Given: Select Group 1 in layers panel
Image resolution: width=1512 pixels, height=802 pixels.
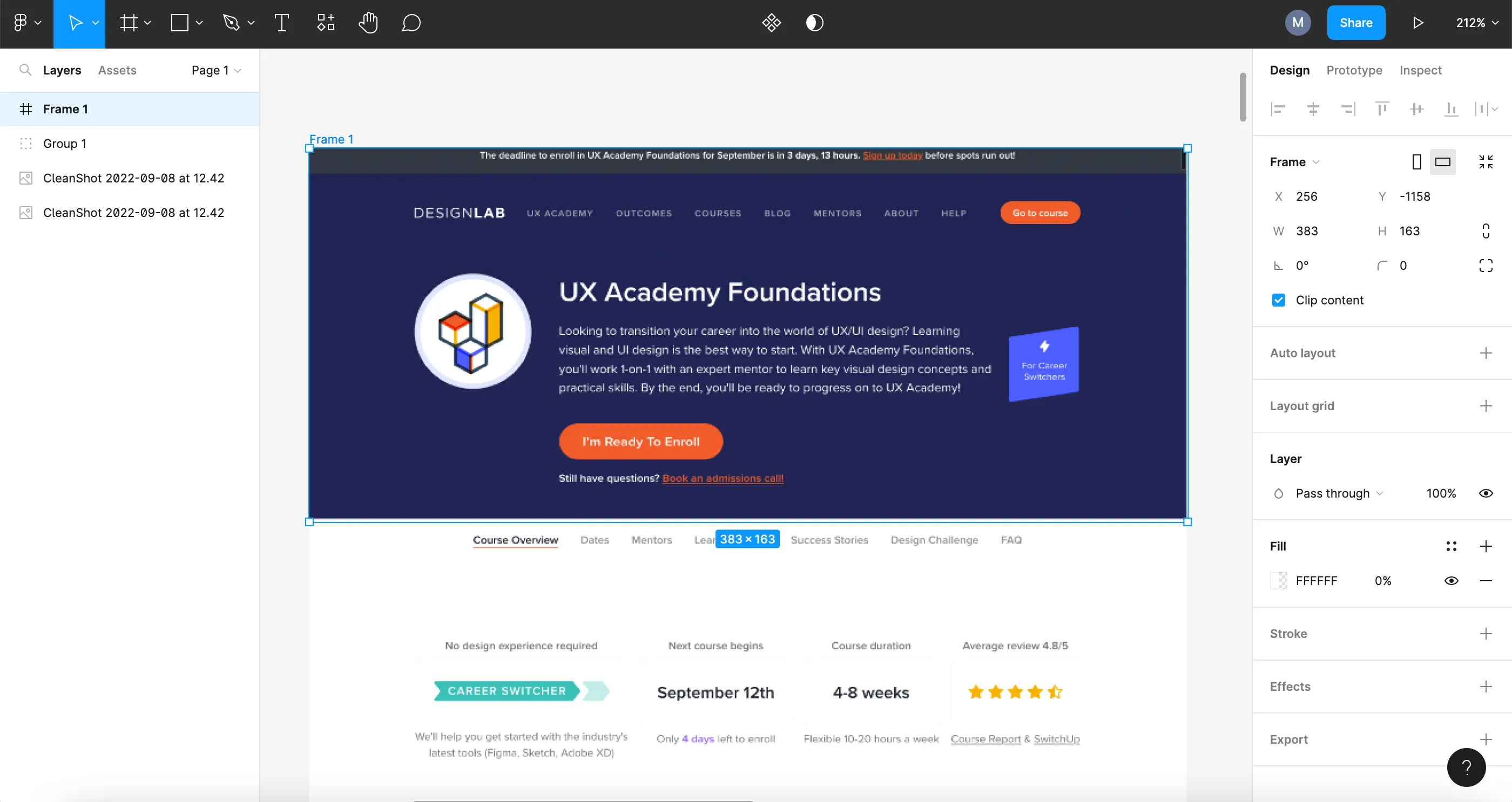Looking at the screenshot, I should pyautogui.click(x=64, y=143).
